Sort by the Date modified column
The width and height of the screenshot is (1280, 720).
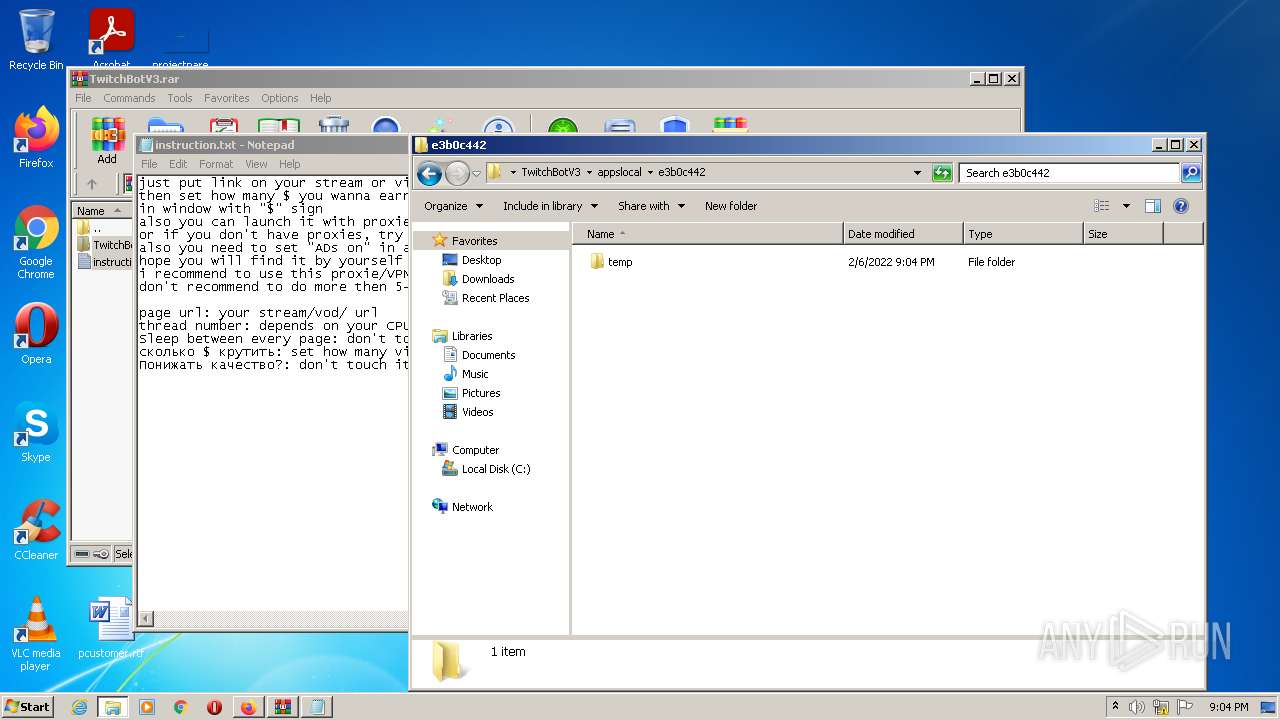(x=904, y=234)
